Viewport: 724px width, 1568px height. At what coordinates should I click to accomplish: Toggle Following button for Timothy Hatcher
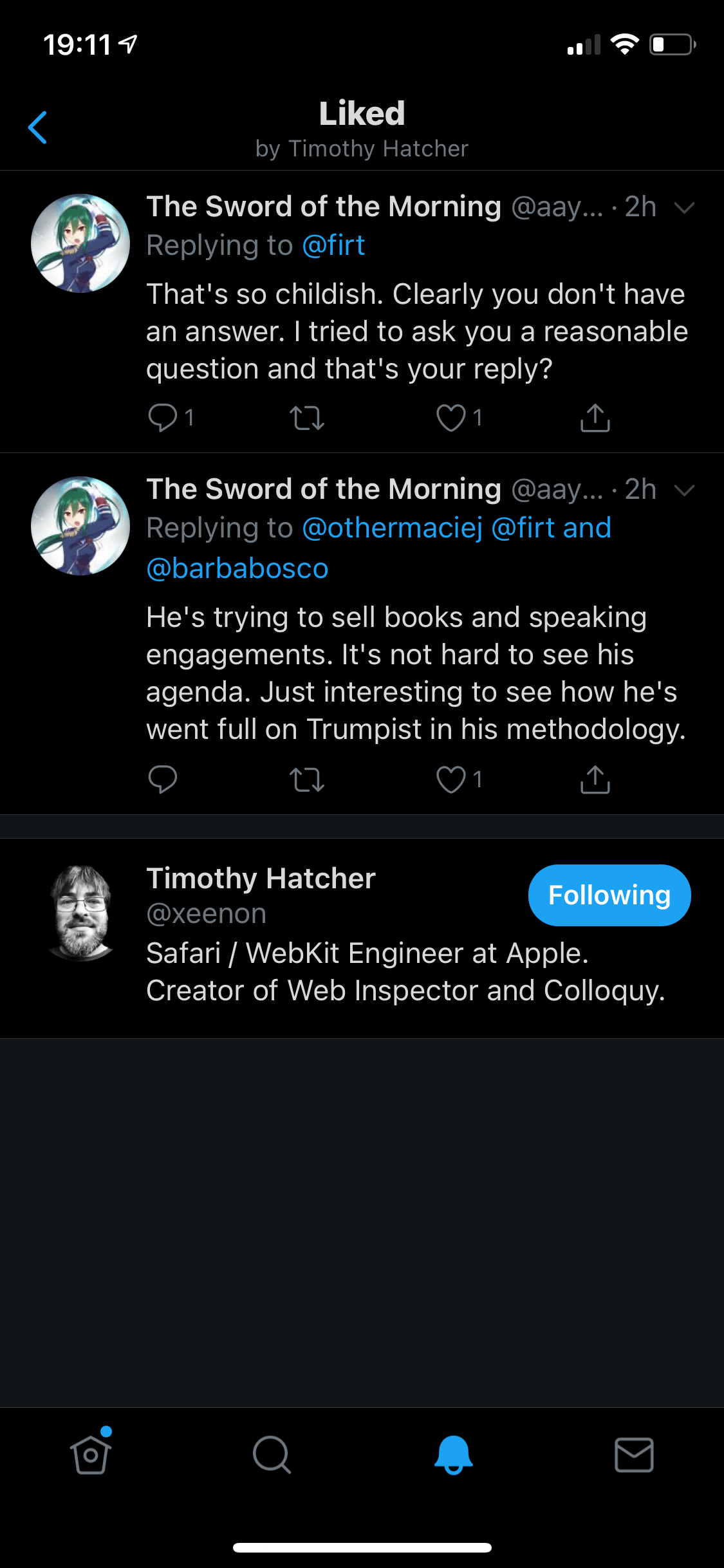[609, 895]
